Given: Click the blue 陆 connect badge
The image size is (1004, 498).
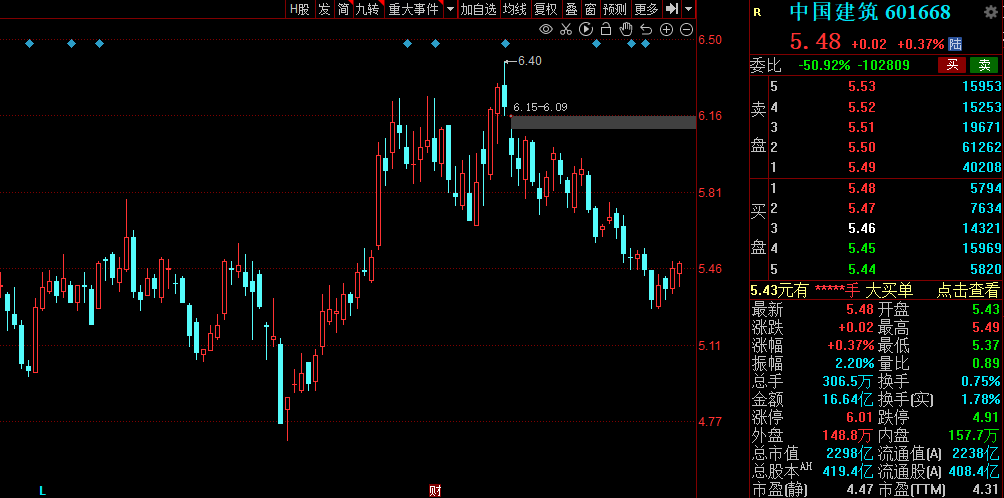Looking at the screenshot, I should click(x=955, y=44).
